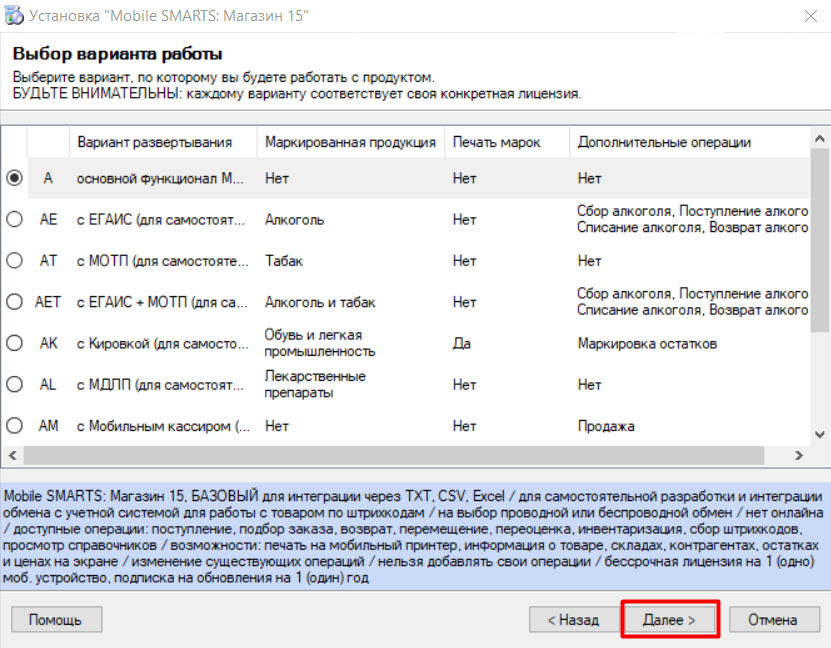831x648 pixels.
Task: Cancel installation with the "Отмена" button
Action: pos(774,619)
